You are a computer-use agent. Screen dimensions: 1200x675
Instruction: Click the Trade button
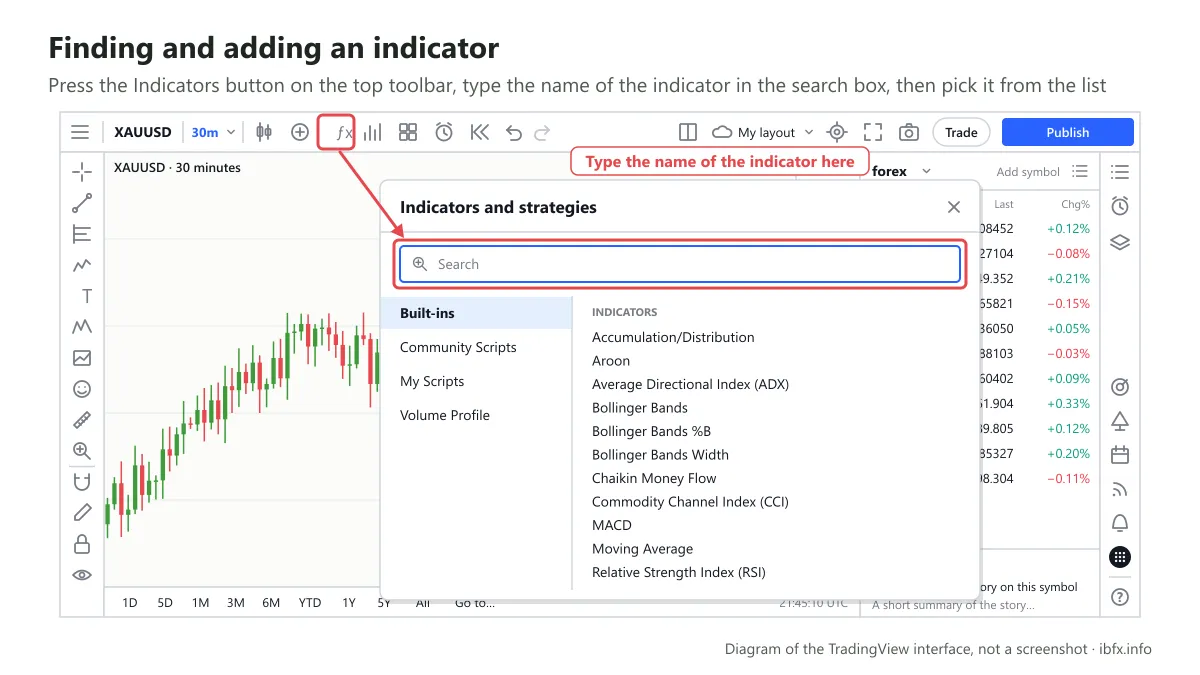tap(961, 132)
